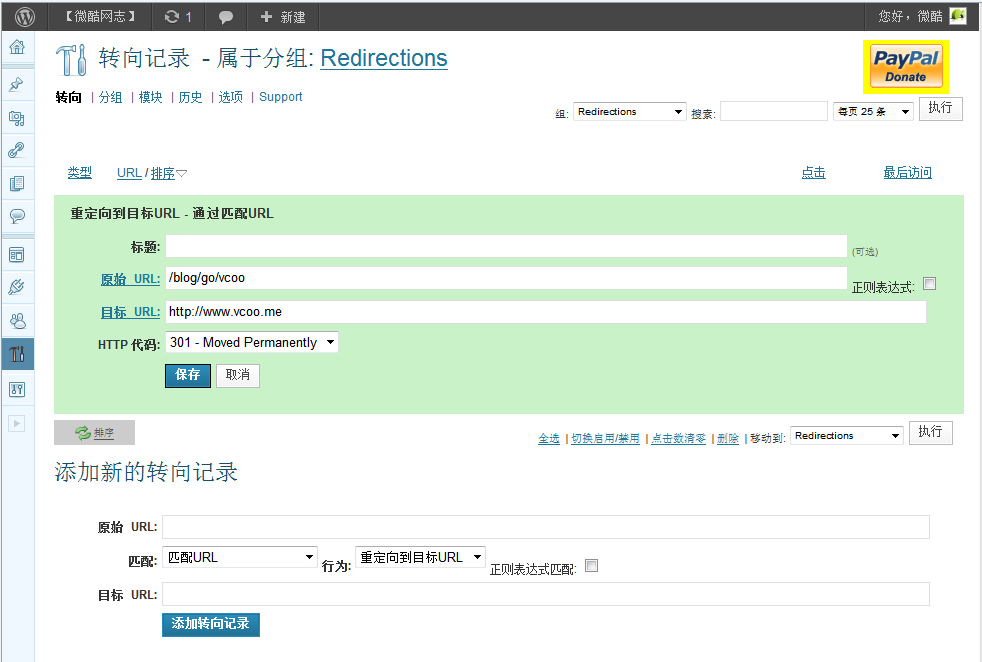Click the 搜索 text field at top

[773, 112]
